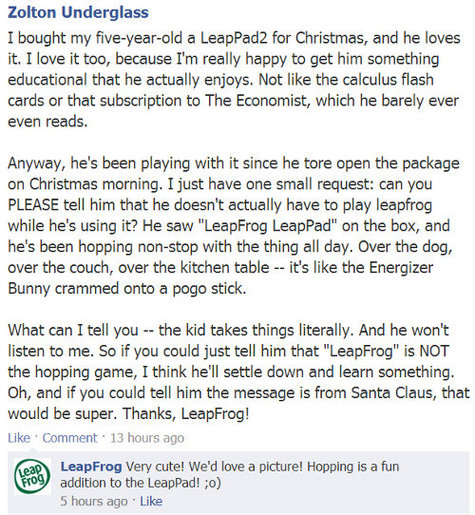
Task: Open the 13 hours ago timestamp
Action: (147, 438)
